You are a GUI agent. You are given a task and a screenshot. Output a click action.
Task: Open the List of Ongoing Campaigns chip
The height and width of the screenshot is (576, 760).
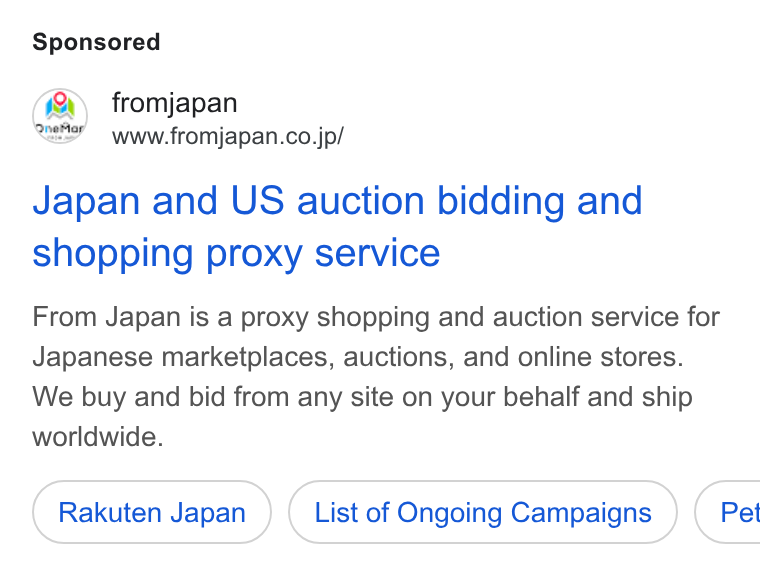(x=483, y=512)
